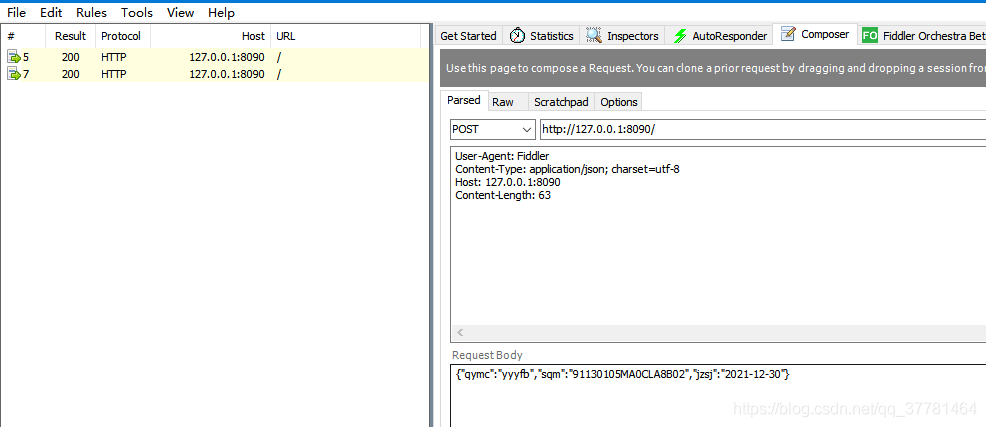This screenshot has height=427, width=986.
Task: Click inside the Request Body text area
Action: coord(718,395)
